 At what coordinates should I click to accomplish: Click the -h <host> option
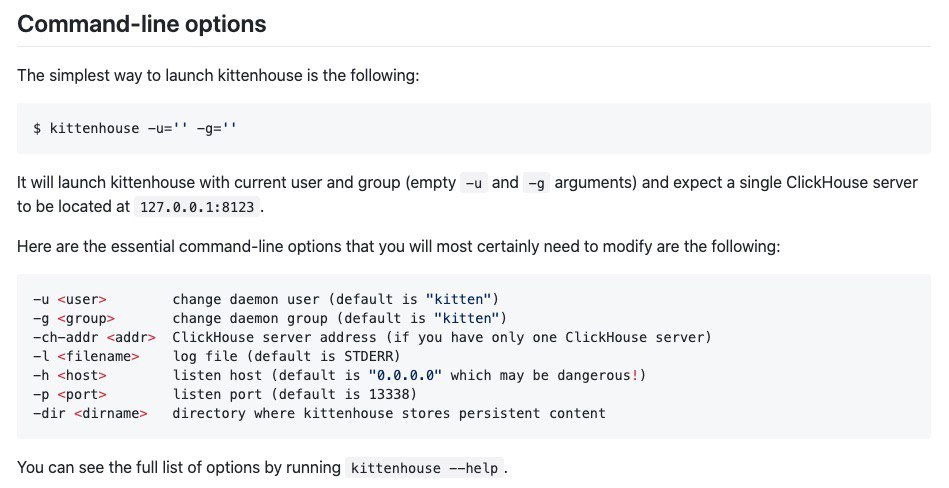coord(70,375)
